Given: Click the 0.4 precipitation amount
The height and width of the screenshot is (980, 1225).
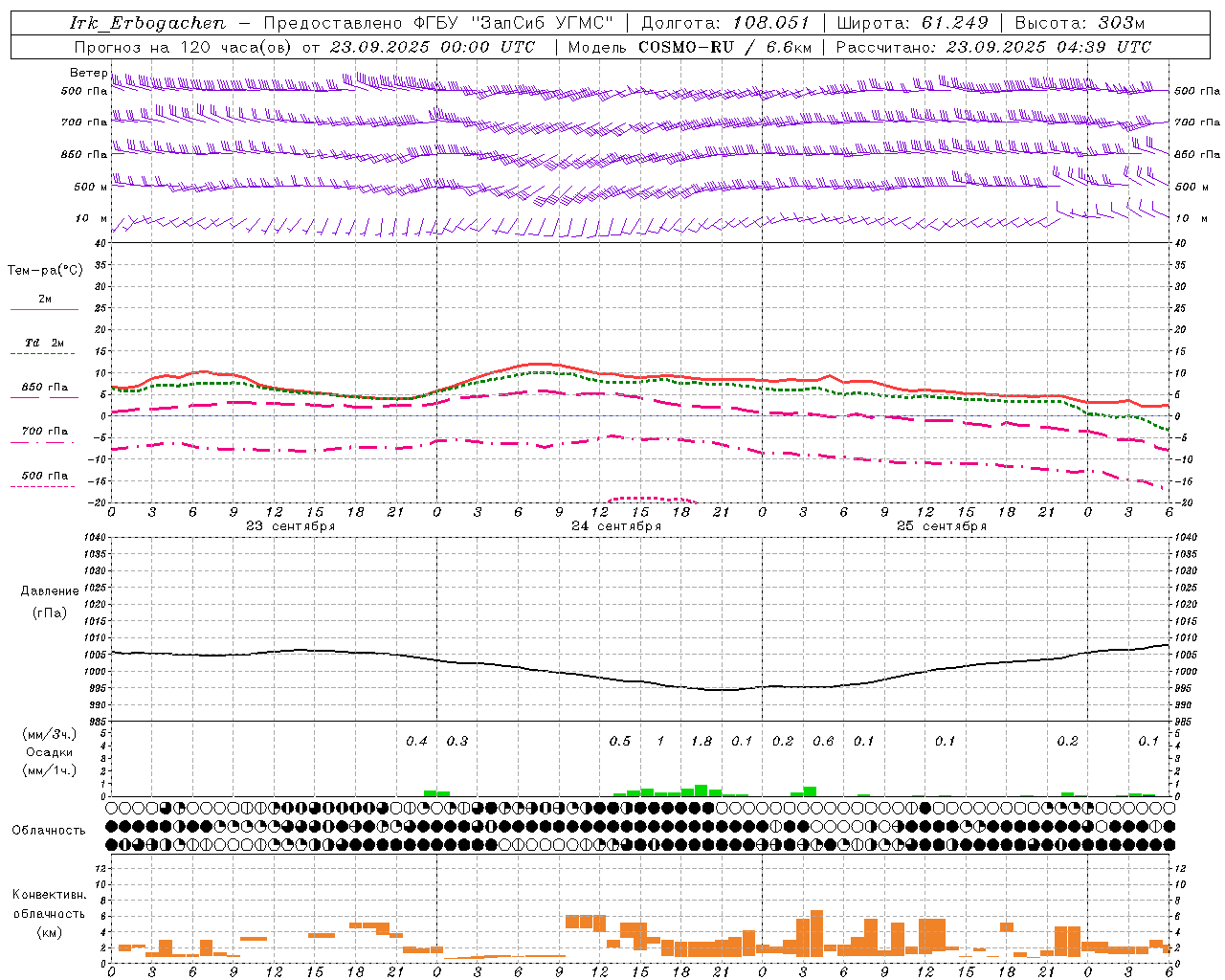Looking at the screenshot, I should [416, 741].
